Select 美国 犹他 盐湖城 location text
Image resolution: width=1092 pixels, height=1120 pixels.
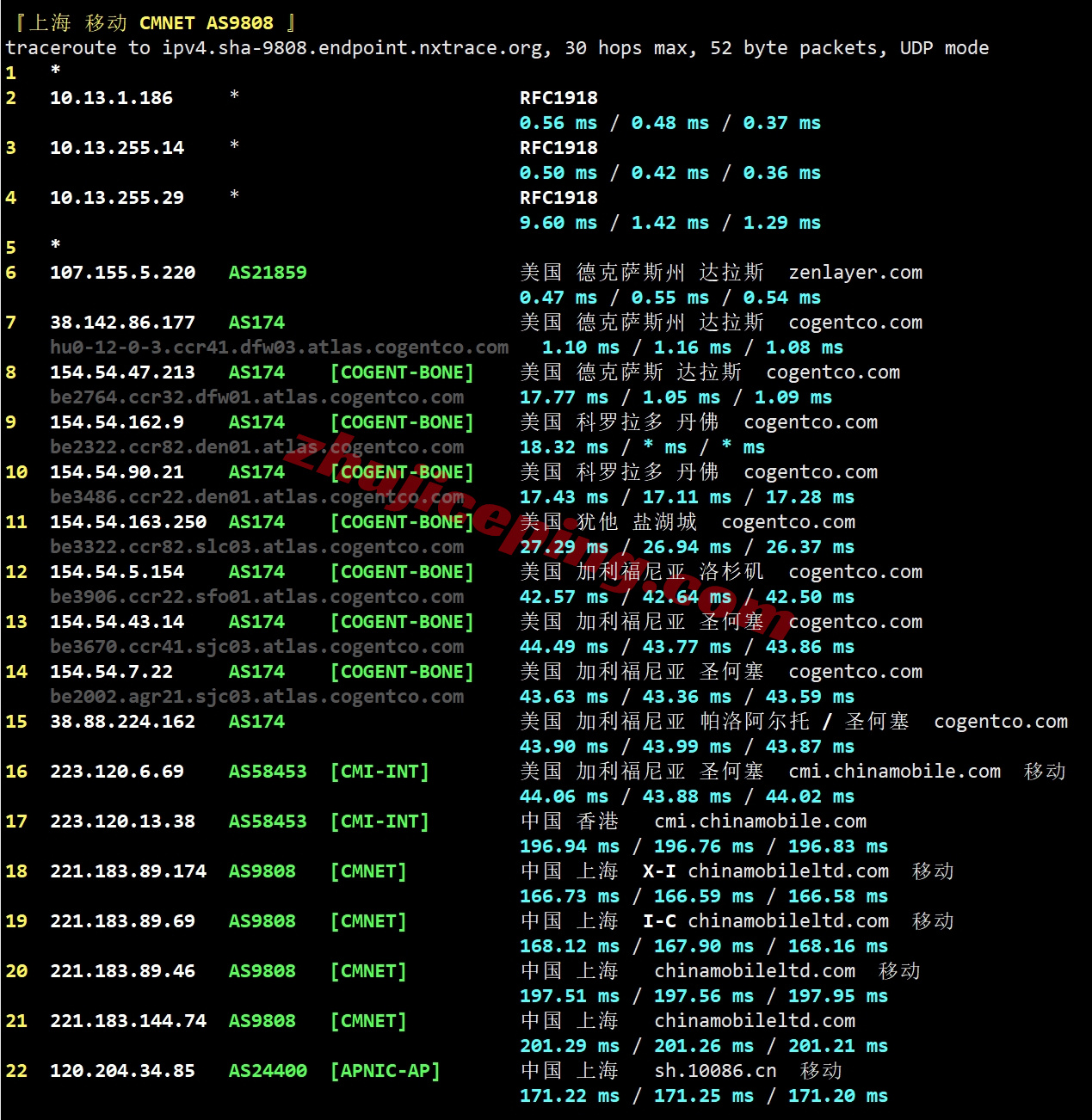tap(608, 522)
